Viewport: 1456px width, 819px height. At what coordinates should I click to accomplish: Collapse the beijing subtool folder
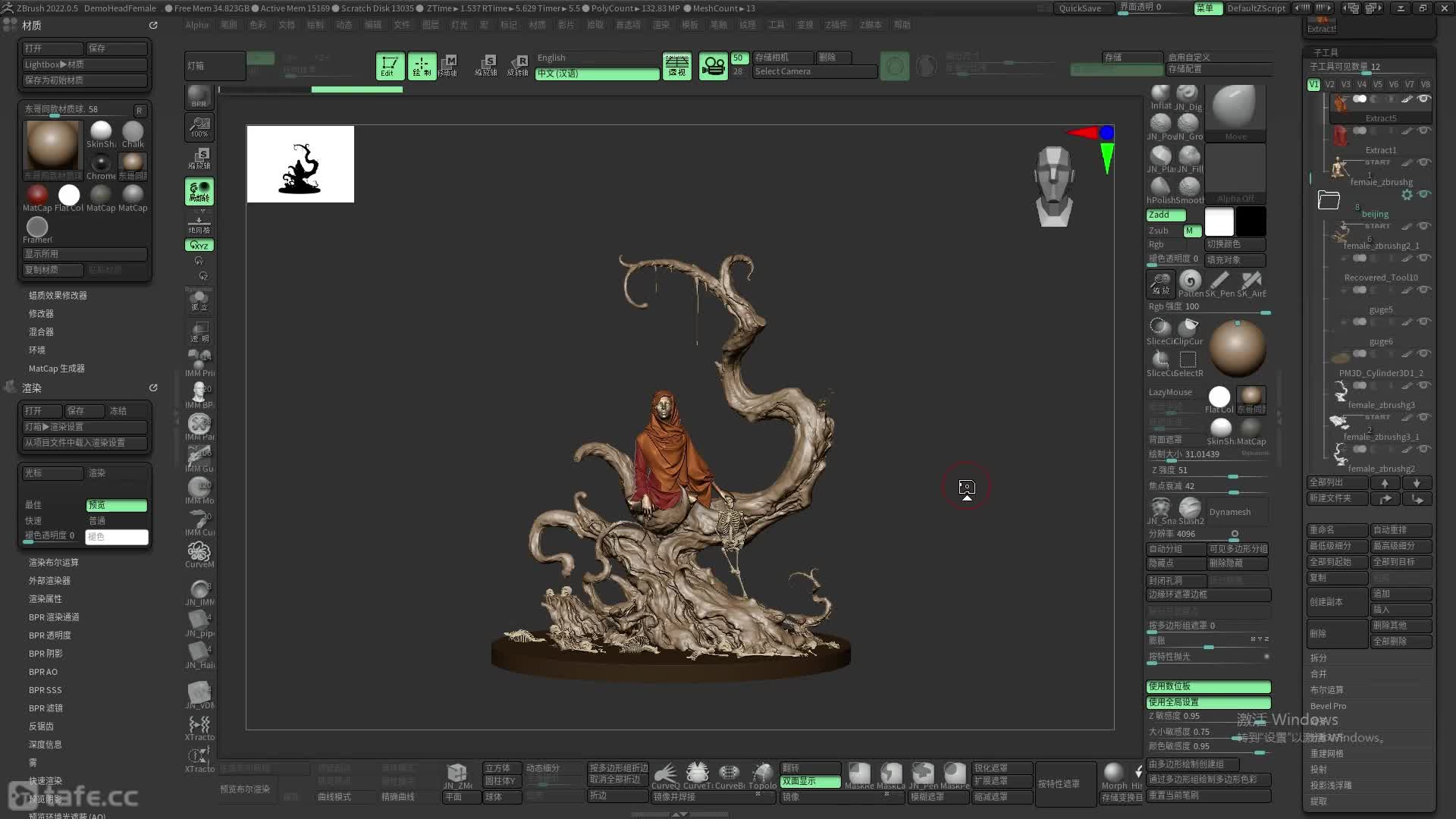point(1329,200)
